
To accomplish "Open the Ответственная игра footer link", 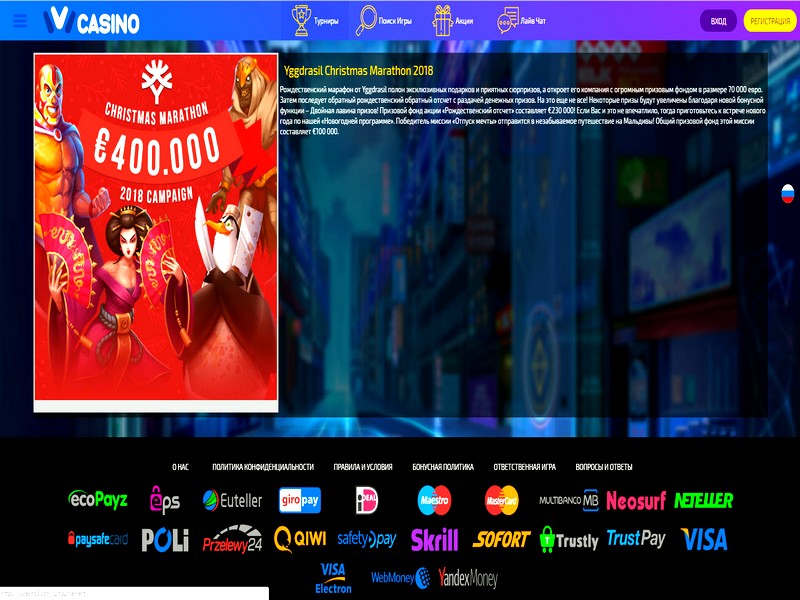I will (x=524, y=467).
